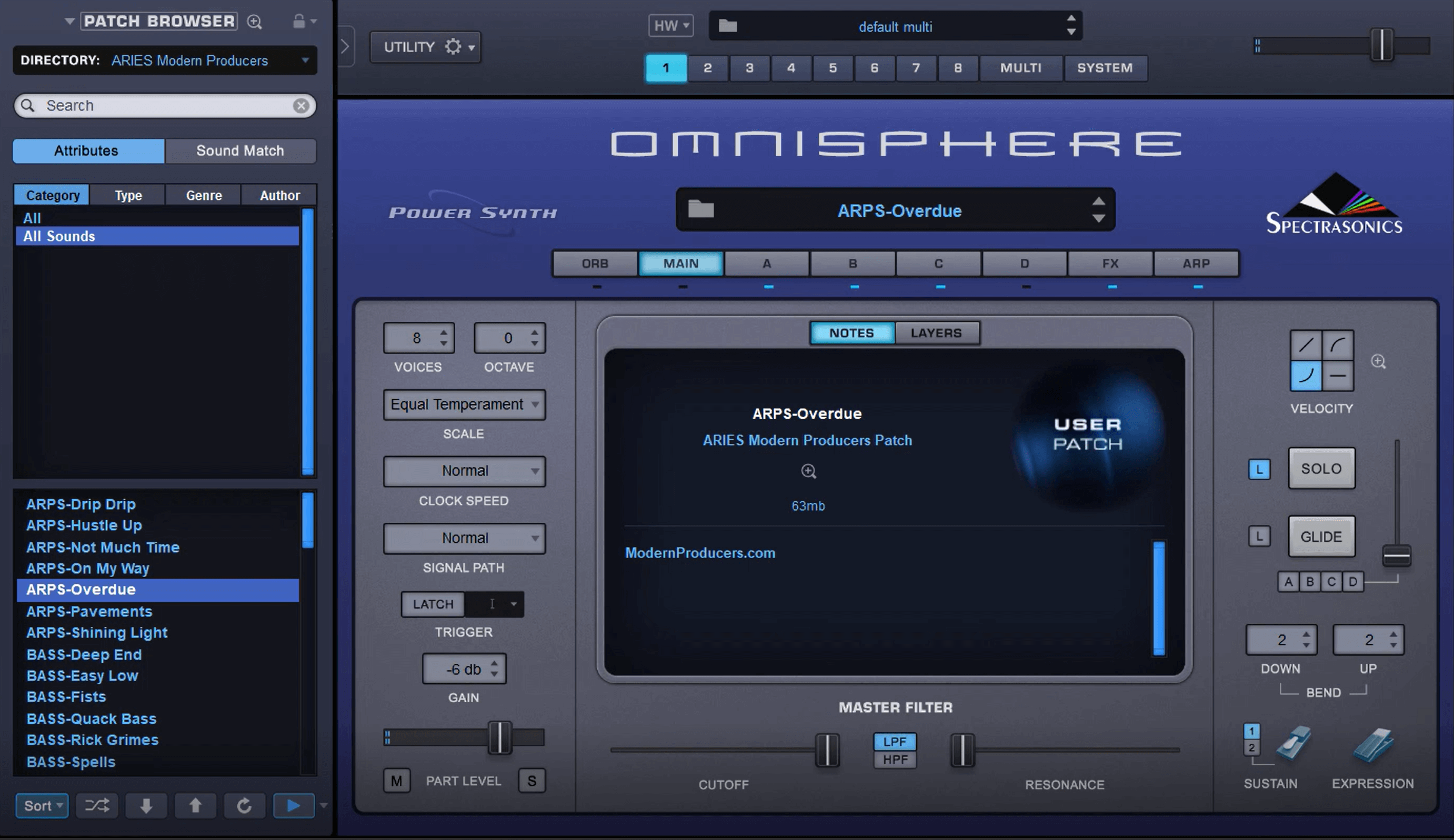Click the shuffle patches icon
Image resolution: width=1454 pixels, height=840 pixels.
[97, 805]
